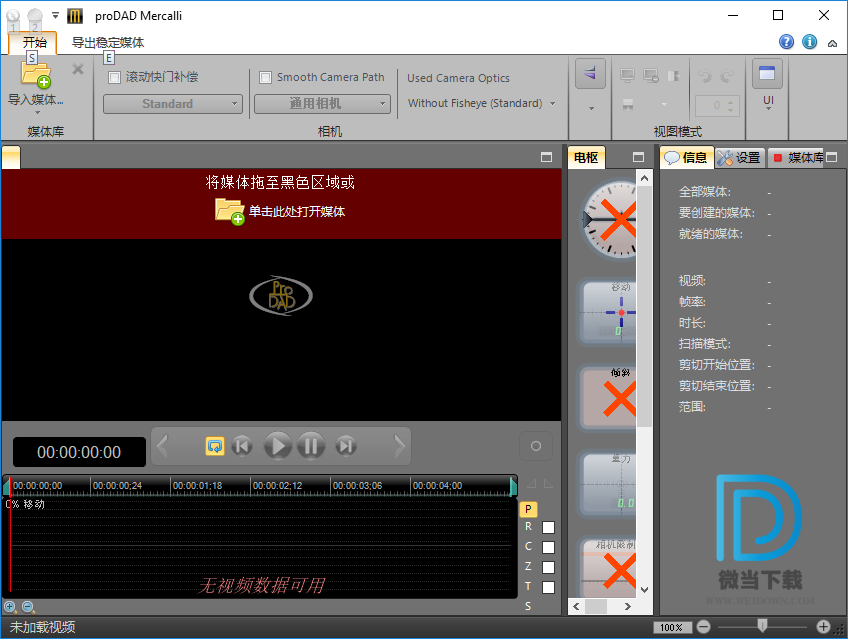Click the round record circle button

(x=536, y=446)
